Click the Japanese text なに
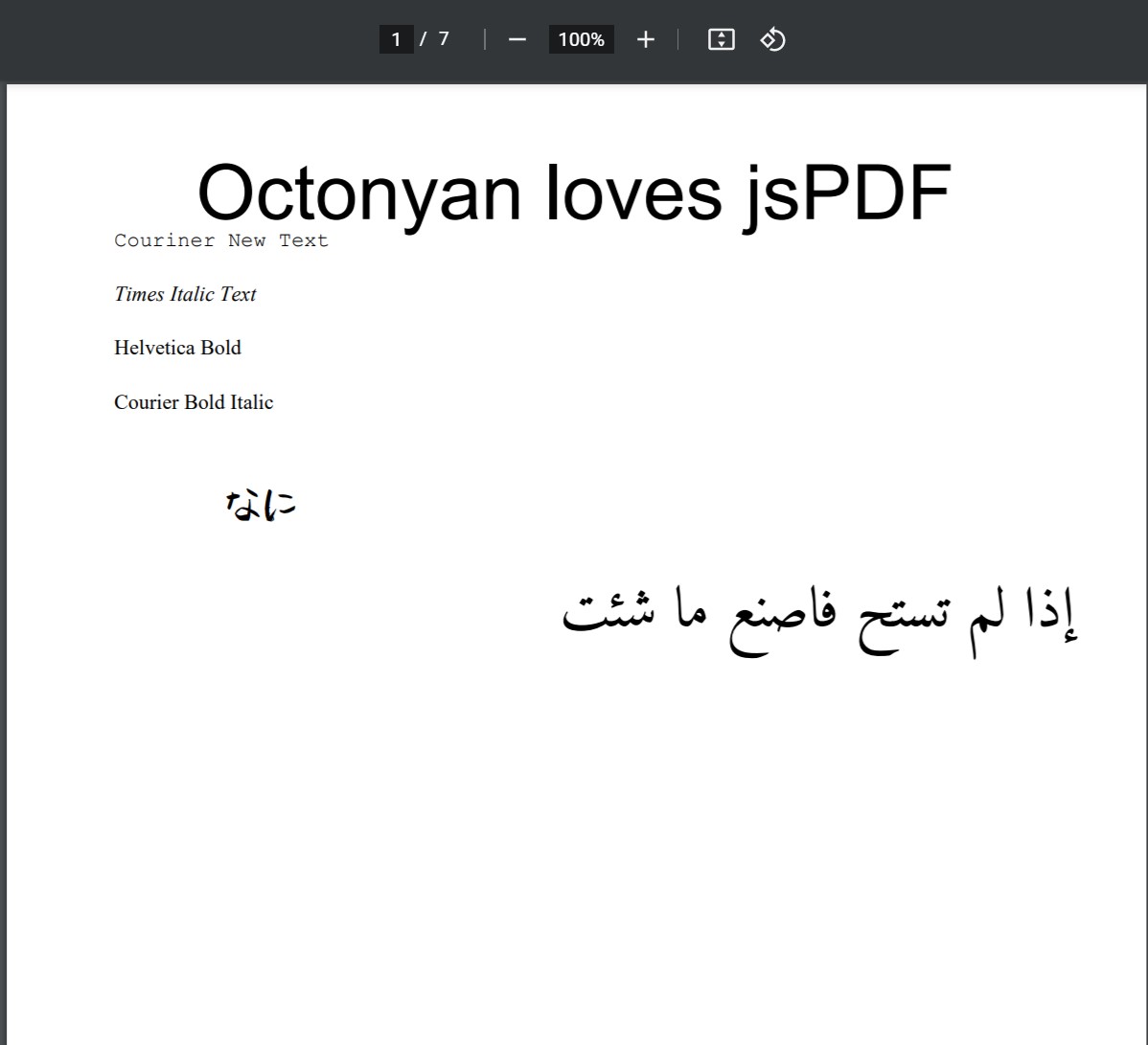This screenshot has height=1045, width=1148. [261, 505]
